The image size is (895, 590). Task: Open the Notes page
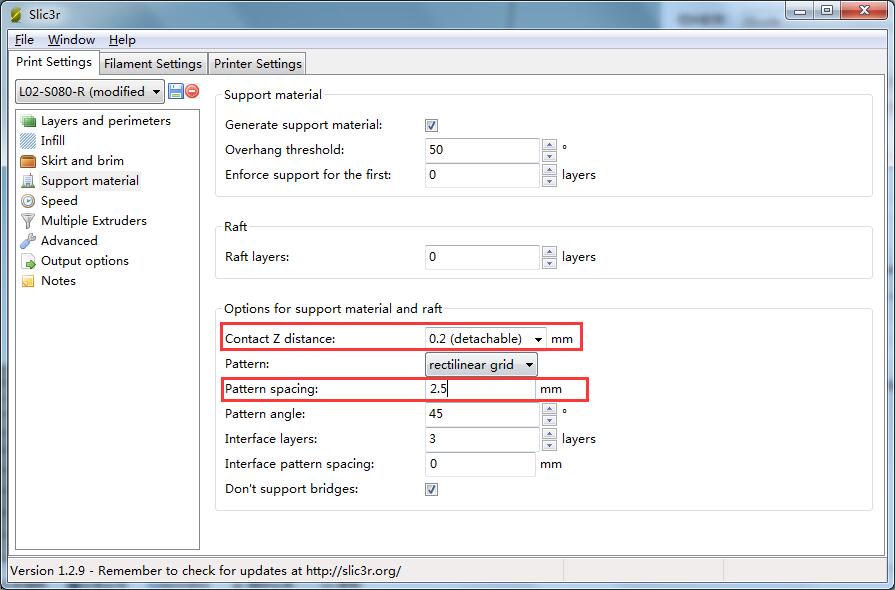tap(58, 281)
